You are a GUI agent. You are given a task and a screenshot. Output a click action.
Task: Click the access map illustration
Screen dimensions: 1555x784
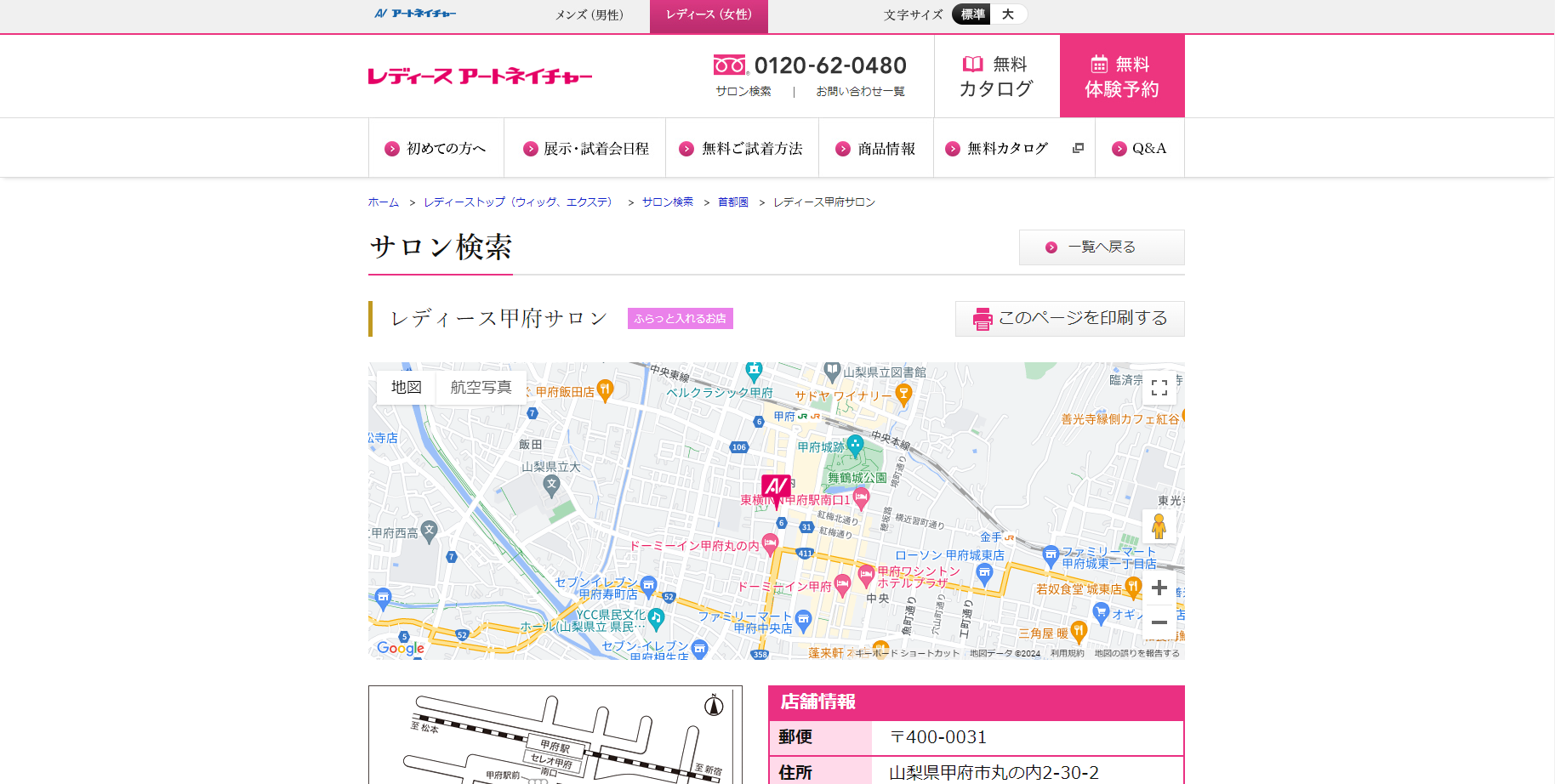click(x=555, y=735)
